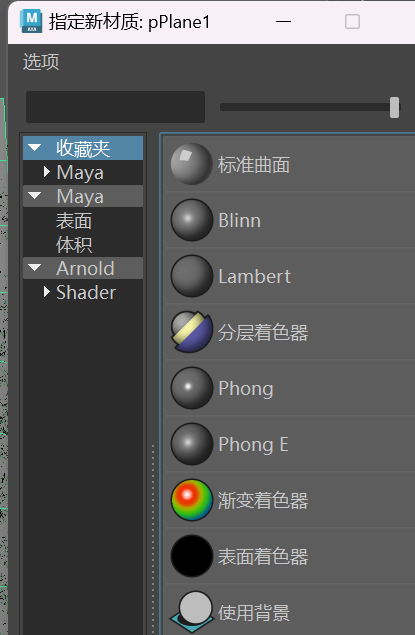Select the rainbow 渐变着色器 ramp shader icon
The height and width of the screenshot is (635, 415).
coord(191,500)
